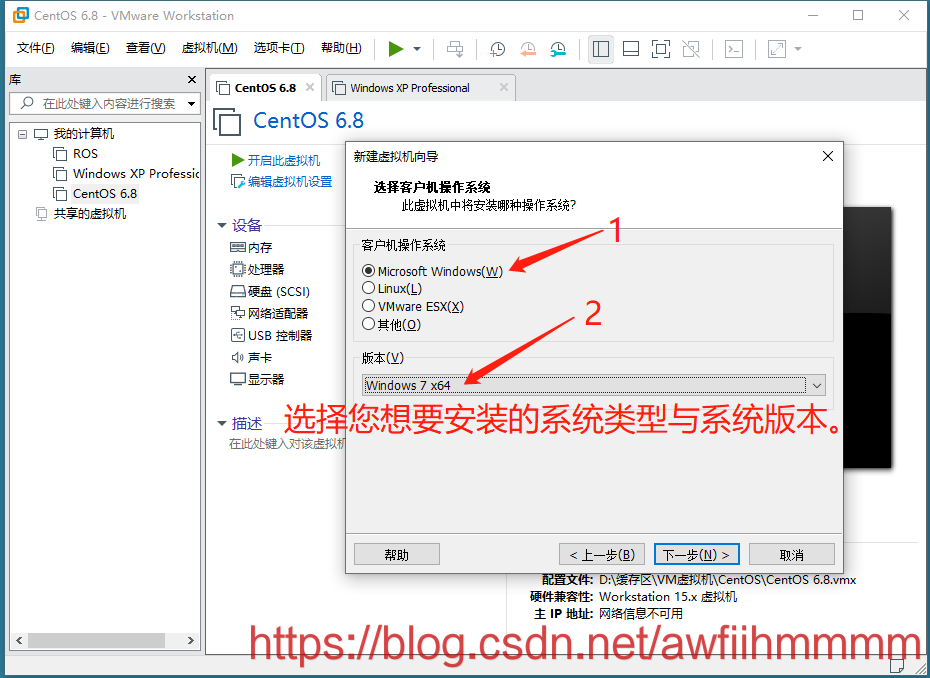Open the stretch display dropdown arrow
This screenshot has width=930, height=678.
(x=798, y=49)
